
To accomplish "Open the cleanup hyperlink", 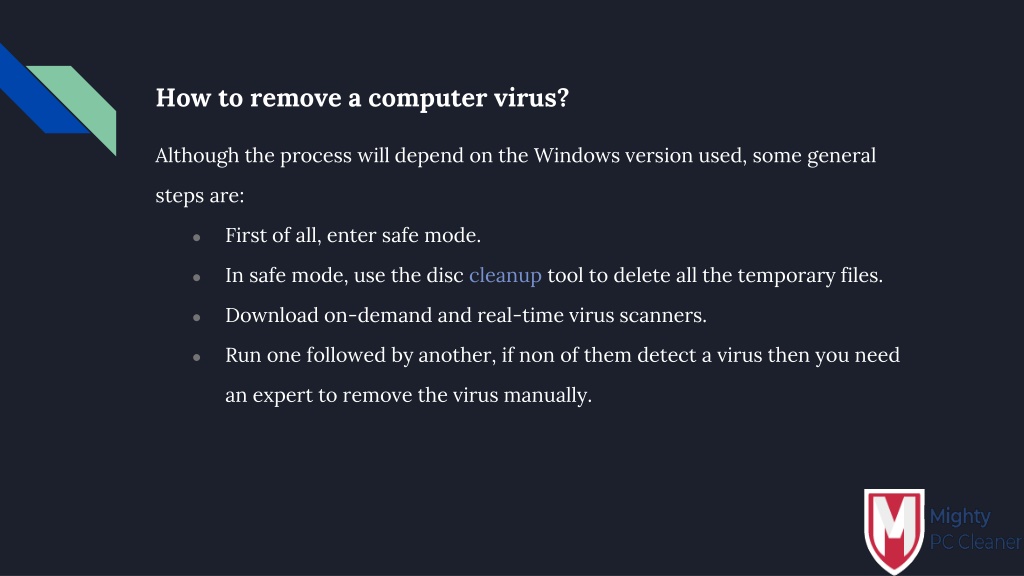I will click(505, 276).
